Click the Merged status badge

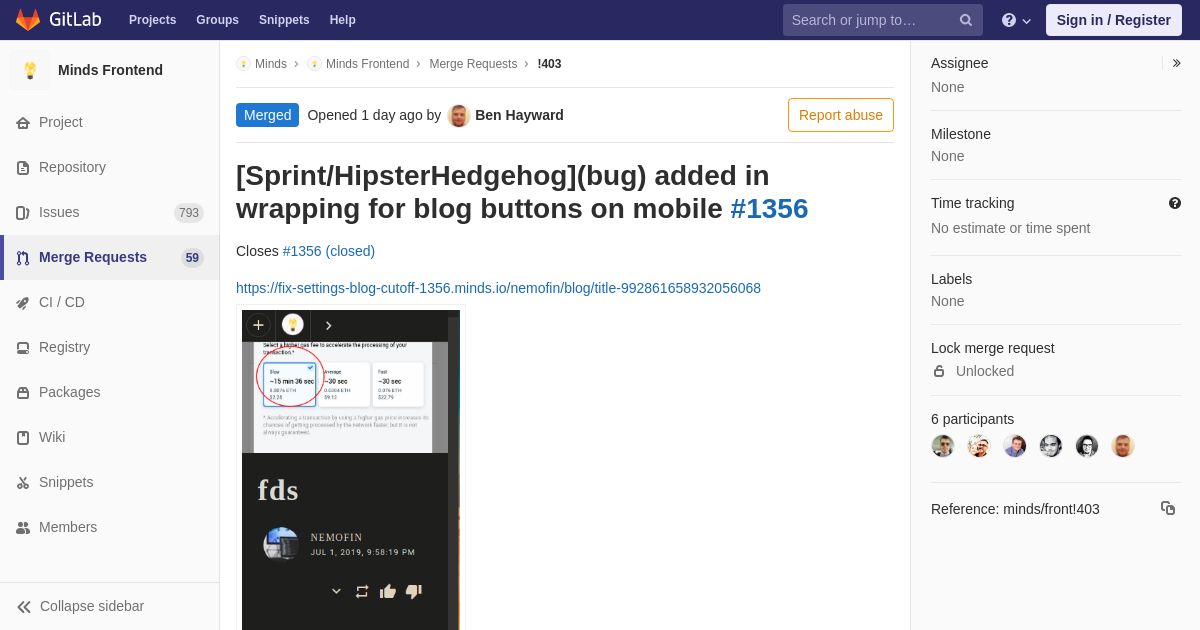[267, 115]
